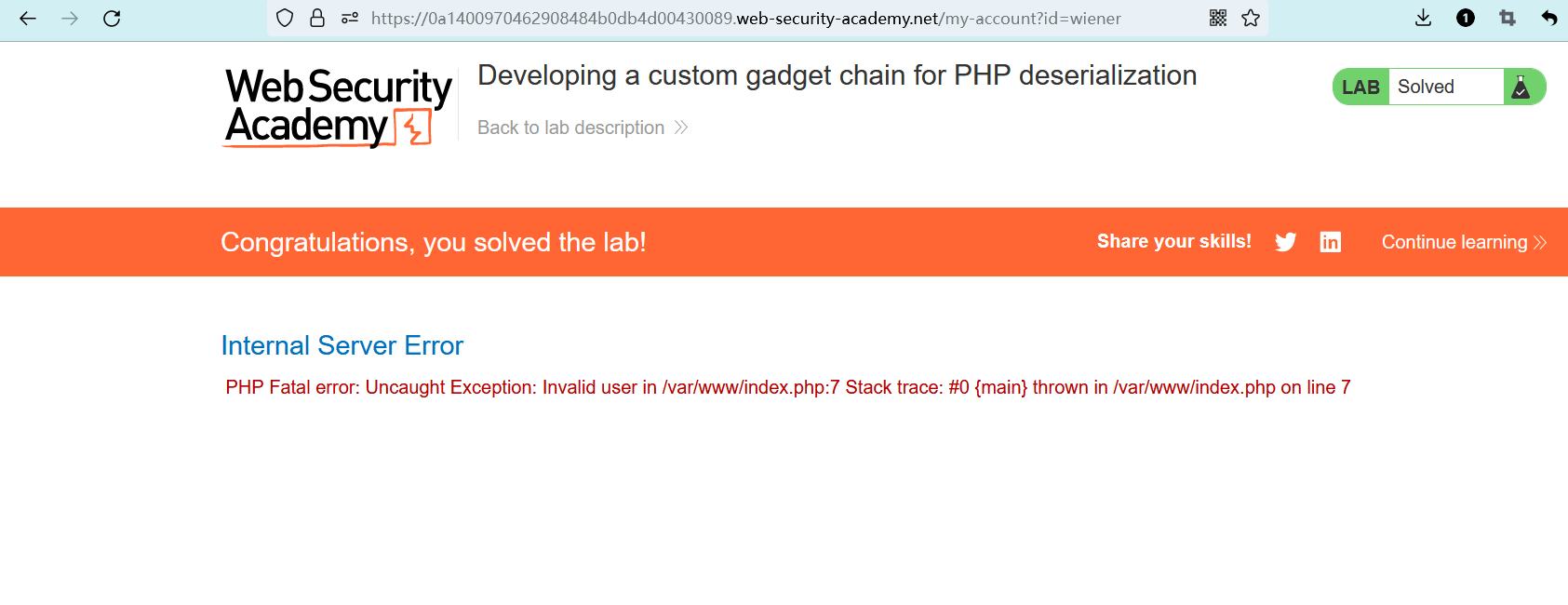Go back to the previous page
The image size is (1568, 605).
(x=28, y=19)
